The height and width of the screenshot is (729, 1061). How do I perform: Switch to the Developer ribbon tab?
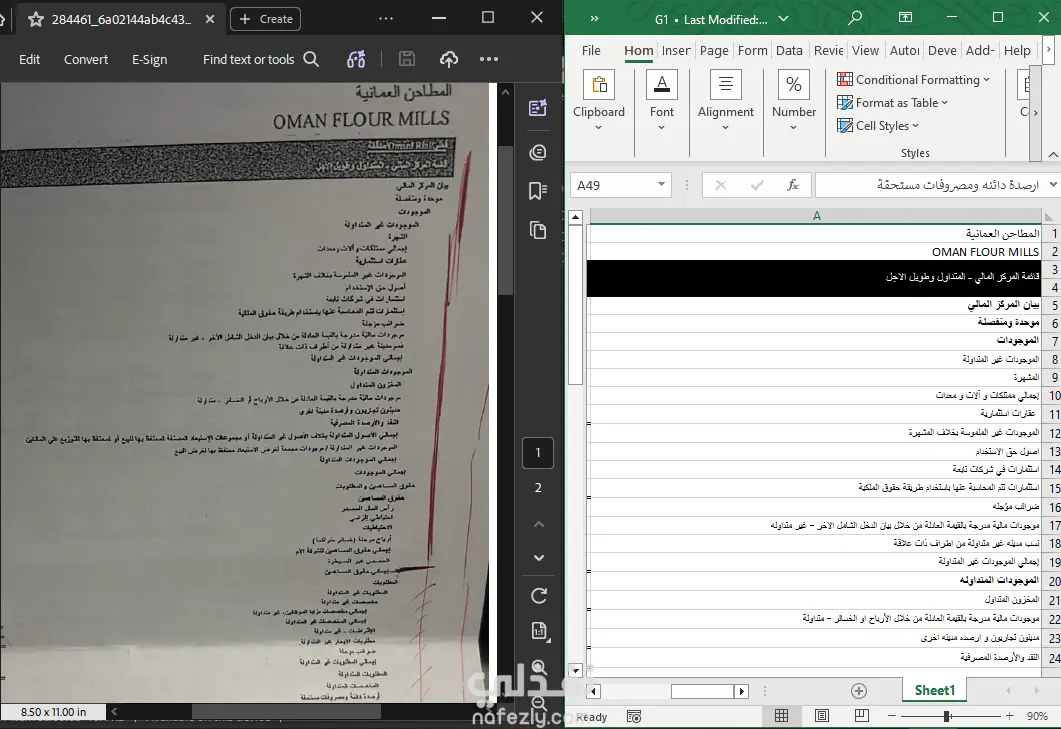pos(942,50)
